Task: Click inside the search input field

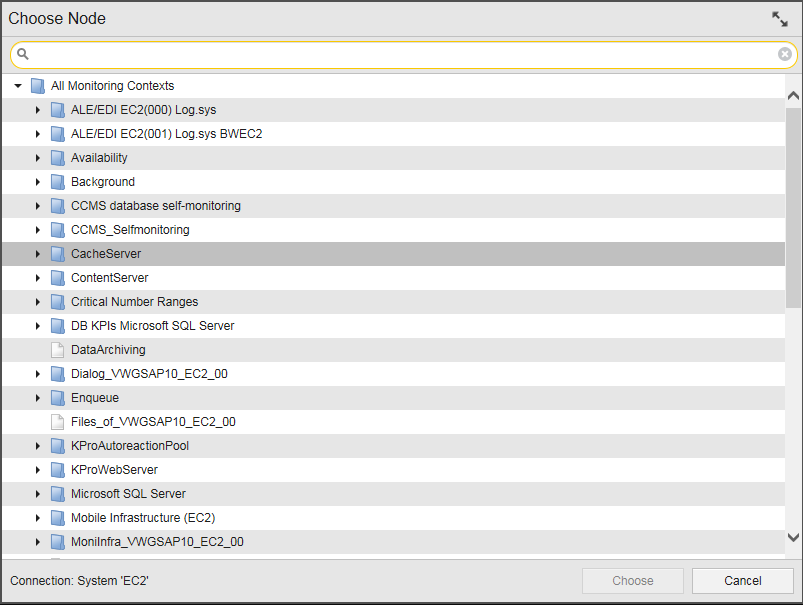Action: click(x=404, y=54)
